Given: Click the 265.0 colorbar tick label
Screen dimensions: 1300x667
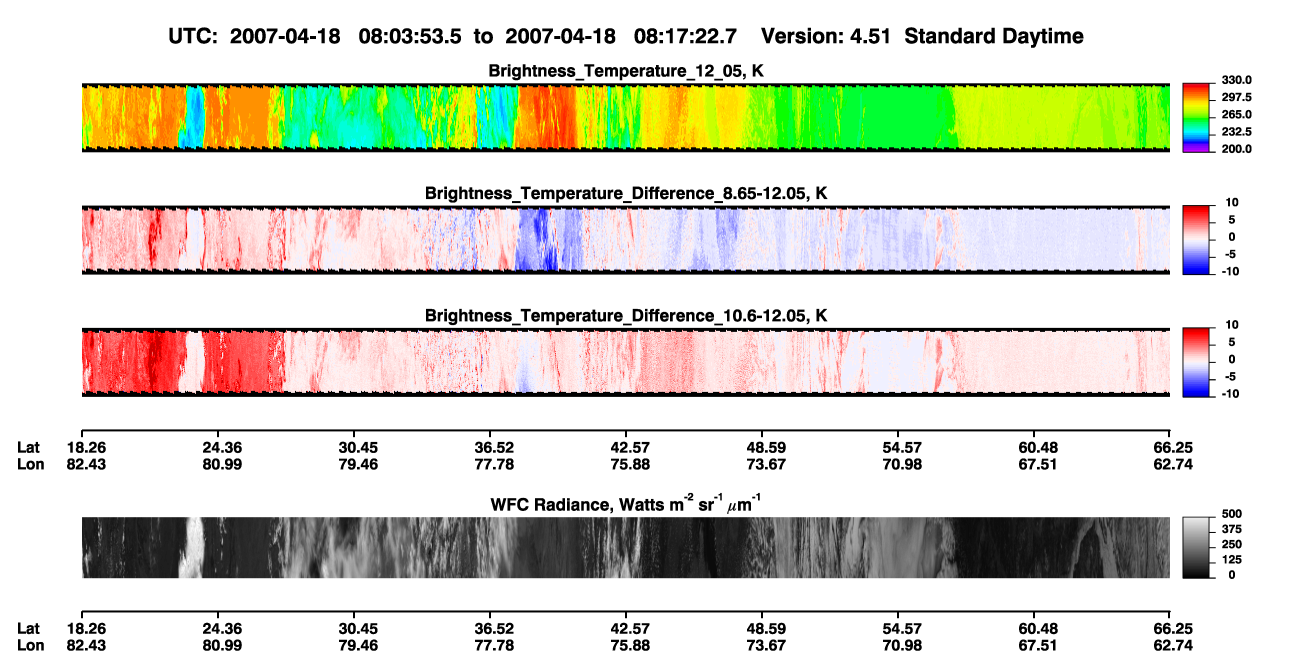Looking at the screenshot, I should [x=1236, y=115].
